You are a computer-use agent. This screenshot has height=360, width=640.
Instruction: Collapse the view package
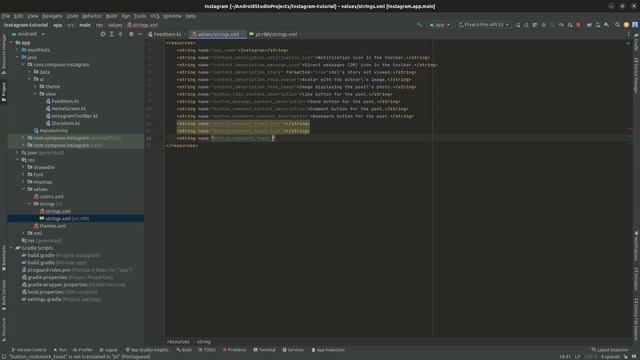tap(36, 94)
